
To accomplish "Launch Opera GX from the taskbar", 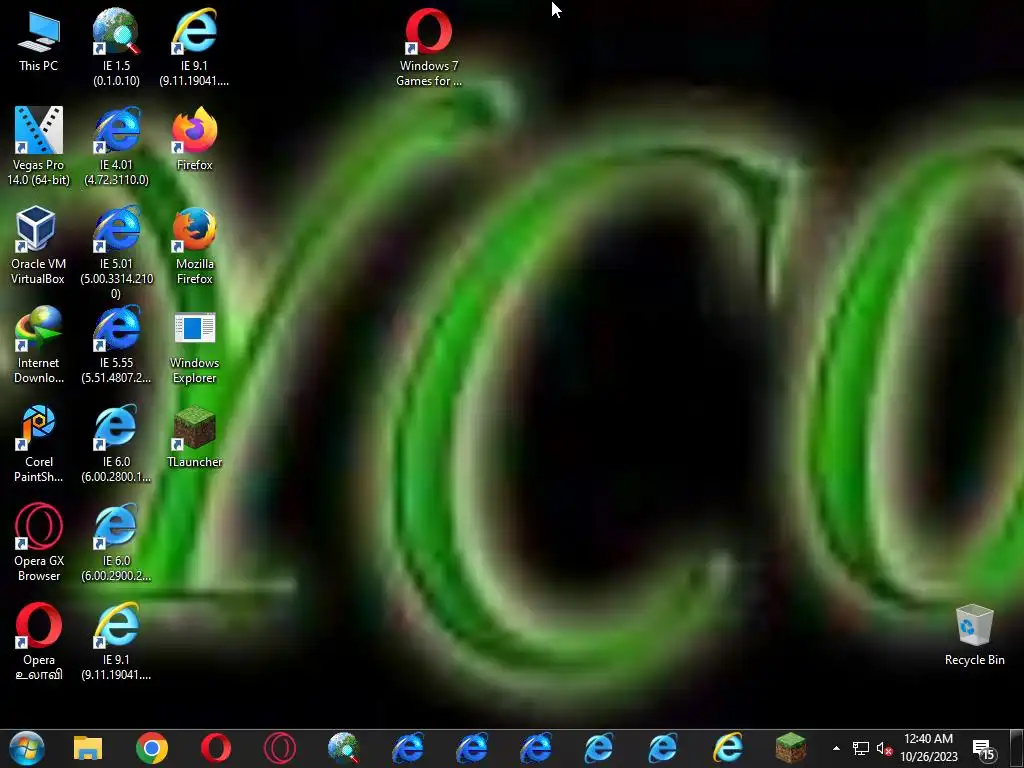I will click(280, 748).
